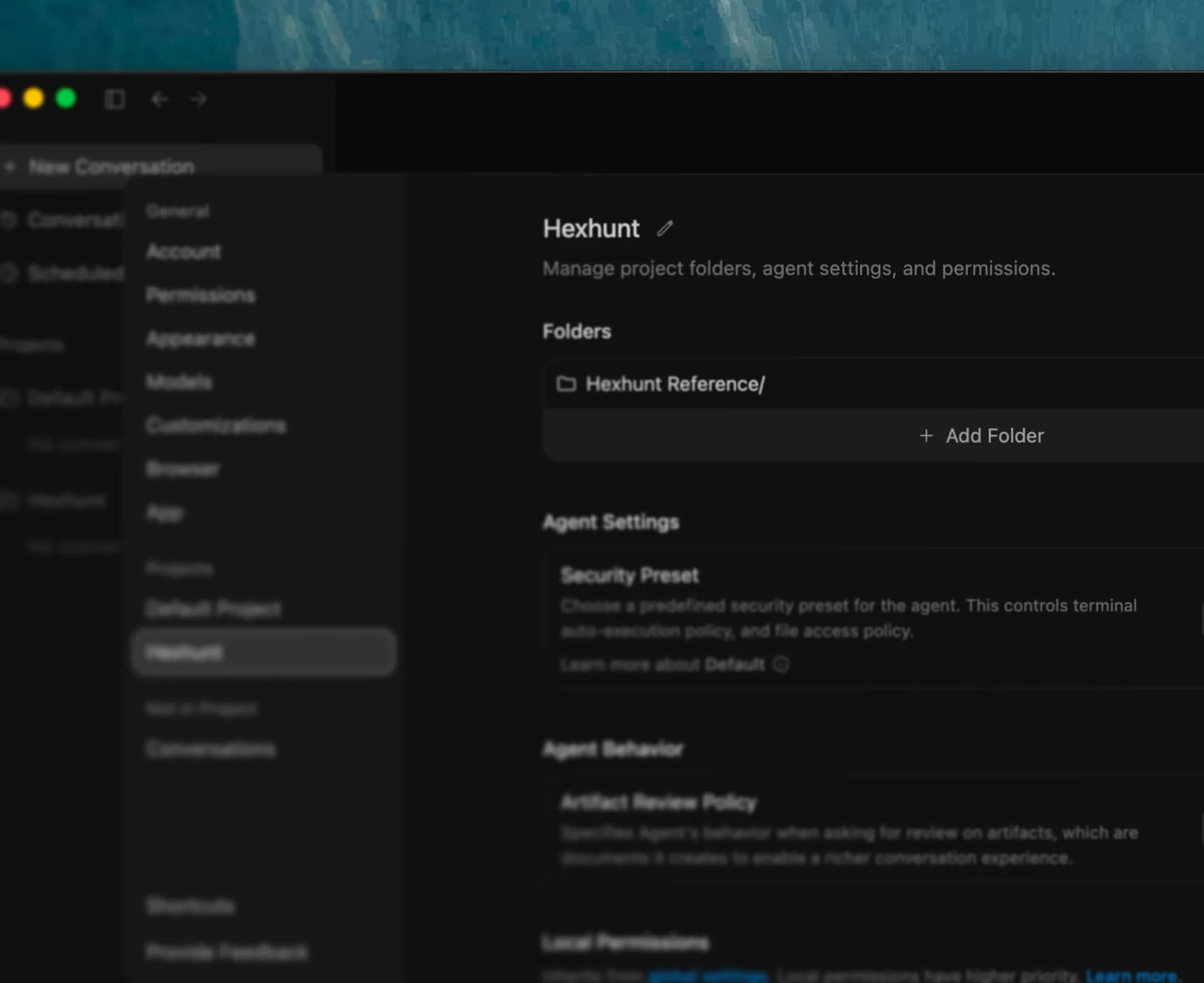Start a New Conversation
The height and width of the screenshot is (983, 1204).
point(161,167)
